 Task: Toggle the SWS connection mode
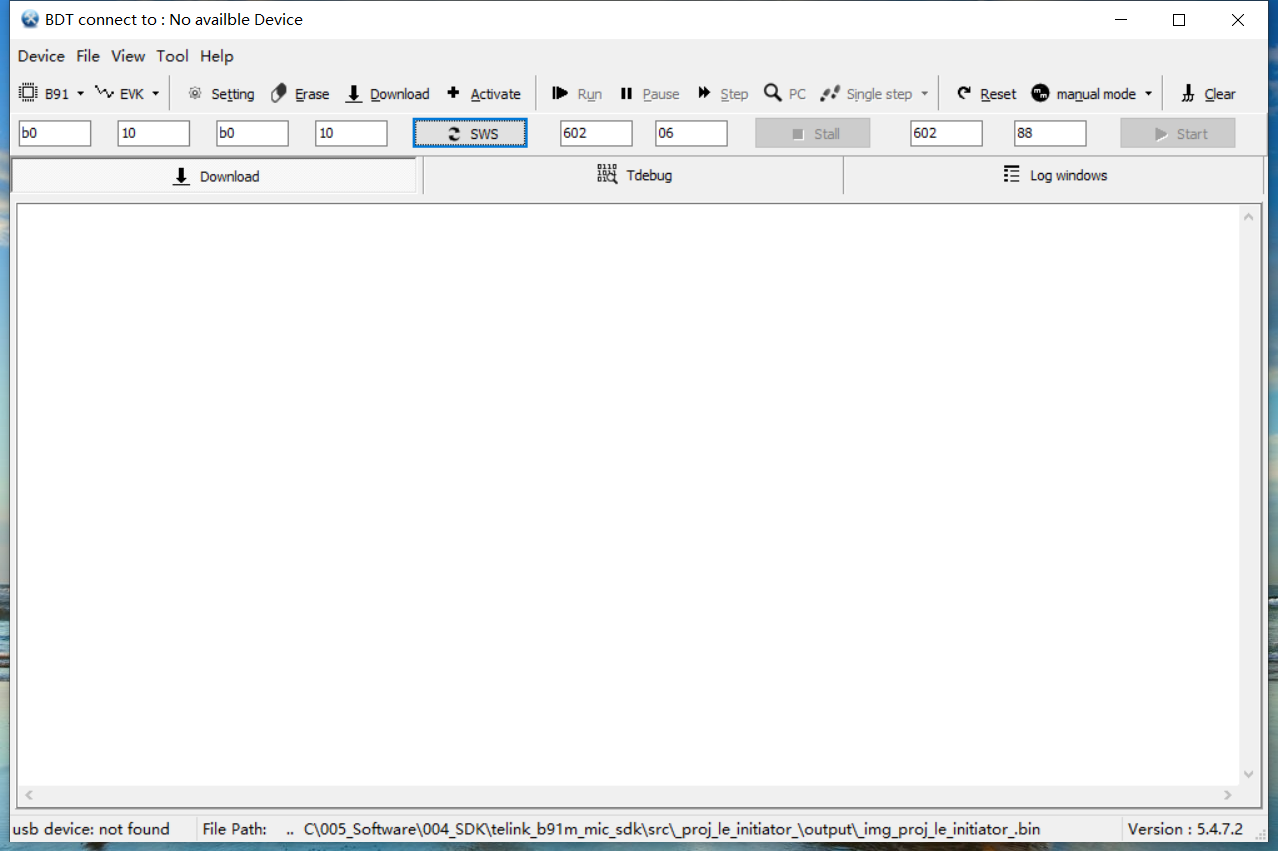tap(469, 132)
